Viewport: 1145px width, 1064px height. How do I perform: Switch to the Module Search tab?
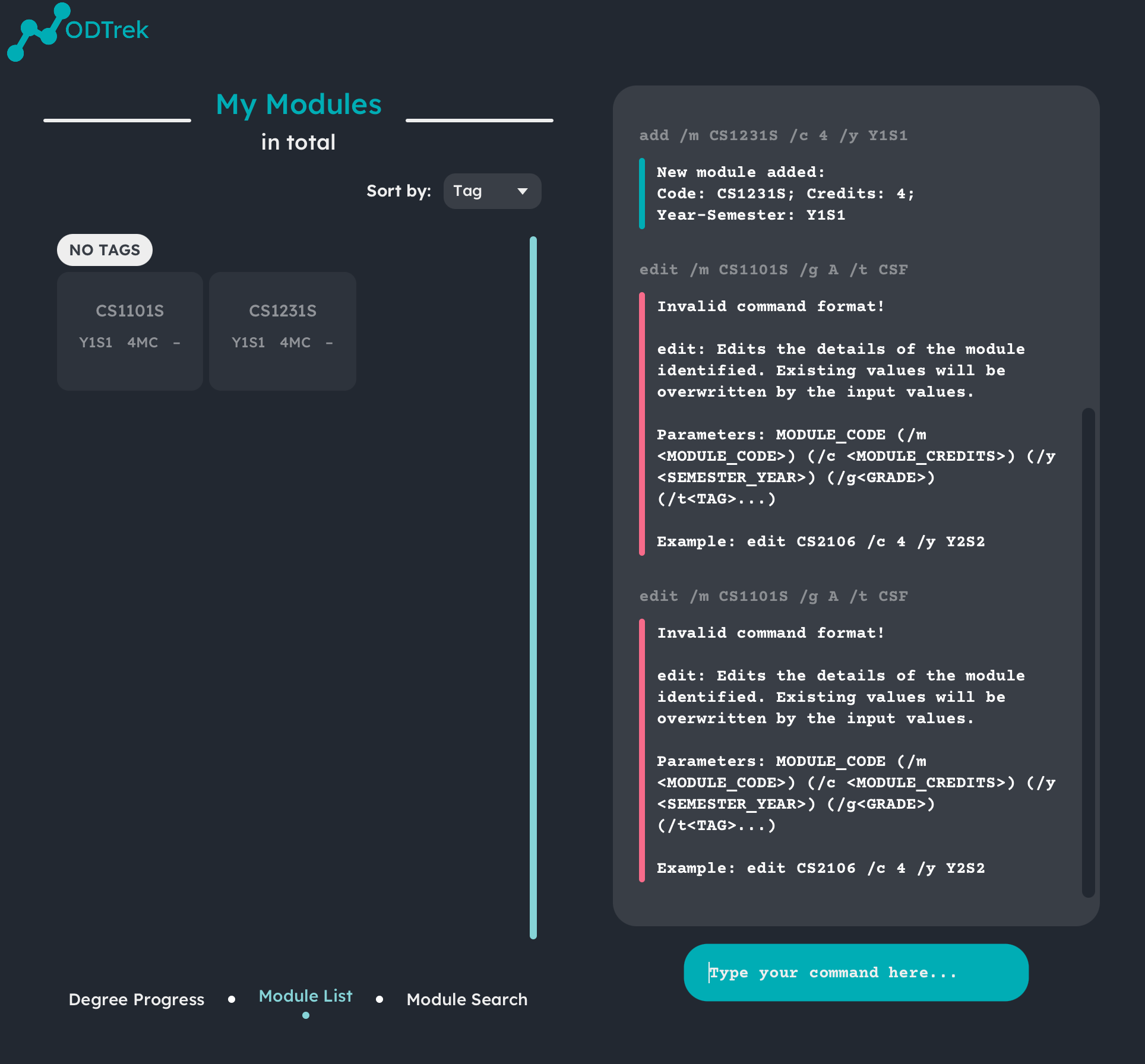[467, 999]
